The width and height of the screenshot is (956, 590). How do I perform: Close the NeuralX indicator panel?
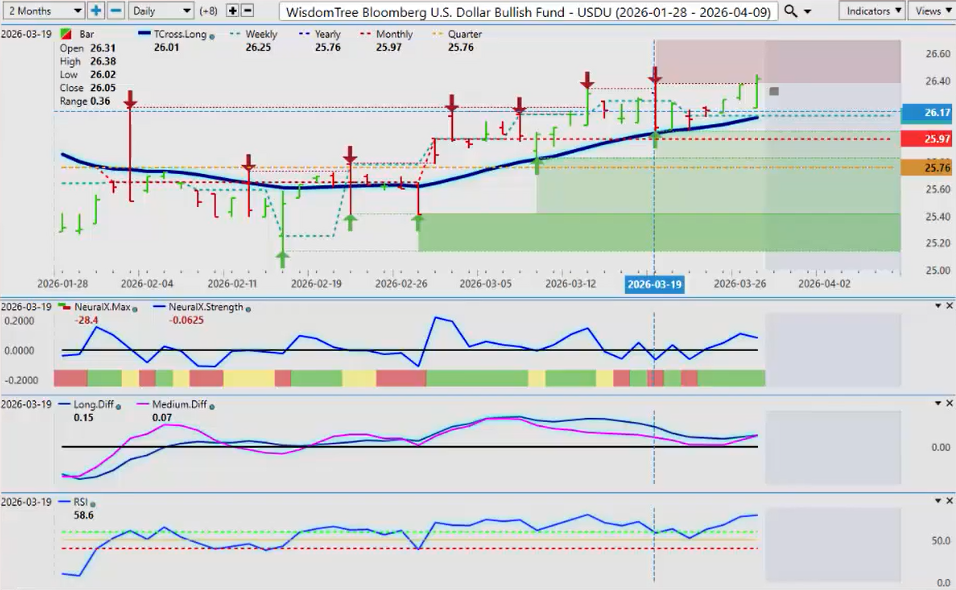point(948,306)
